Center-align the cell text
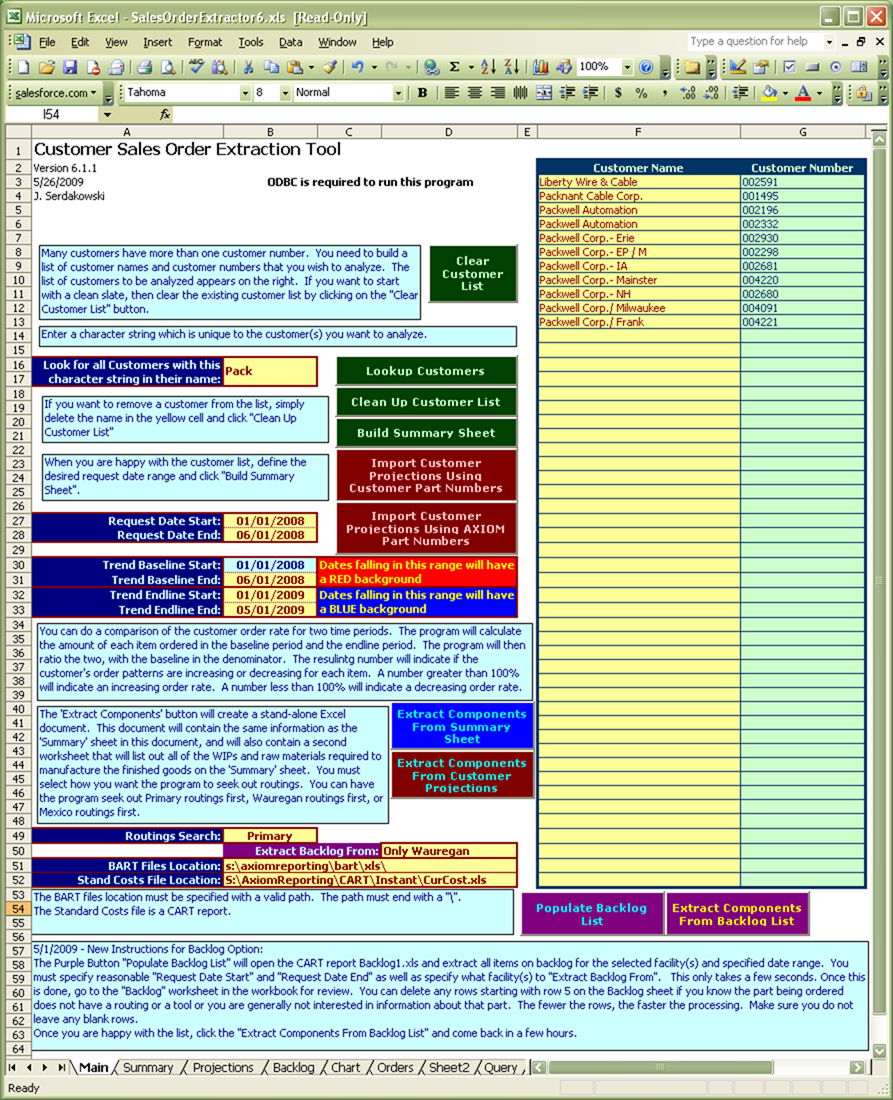Viewport: 893px width, 1100px height. 474,93
